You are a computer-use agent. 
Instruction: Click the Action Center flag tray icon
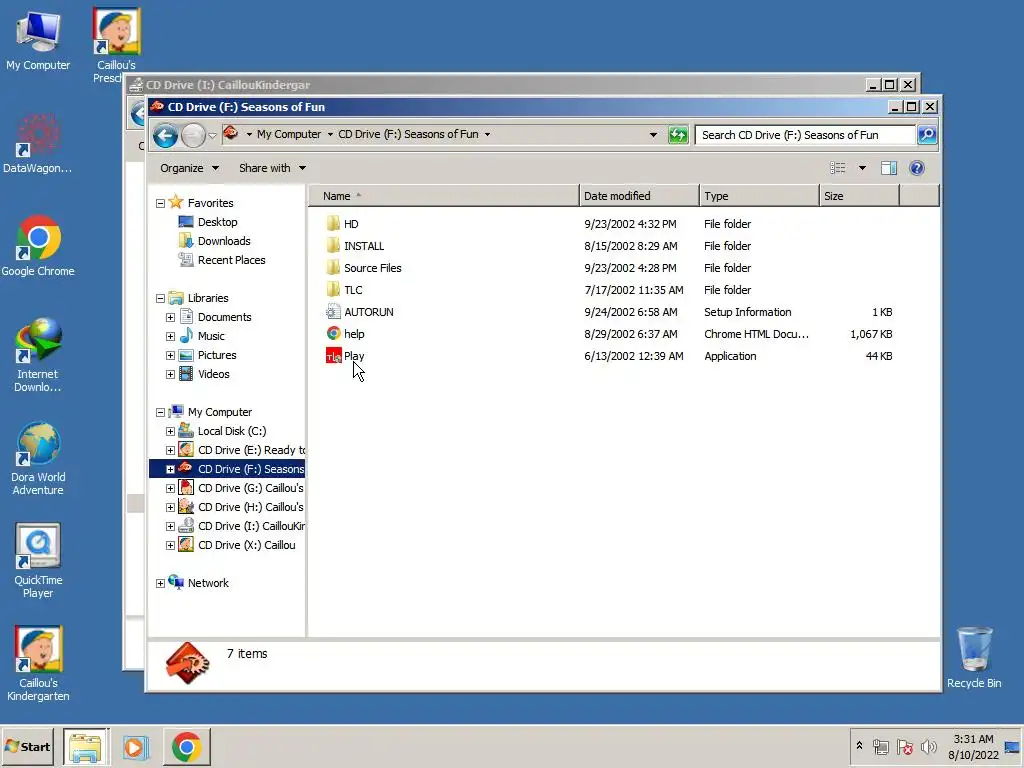pyautogui.click(x=904, y=746)
